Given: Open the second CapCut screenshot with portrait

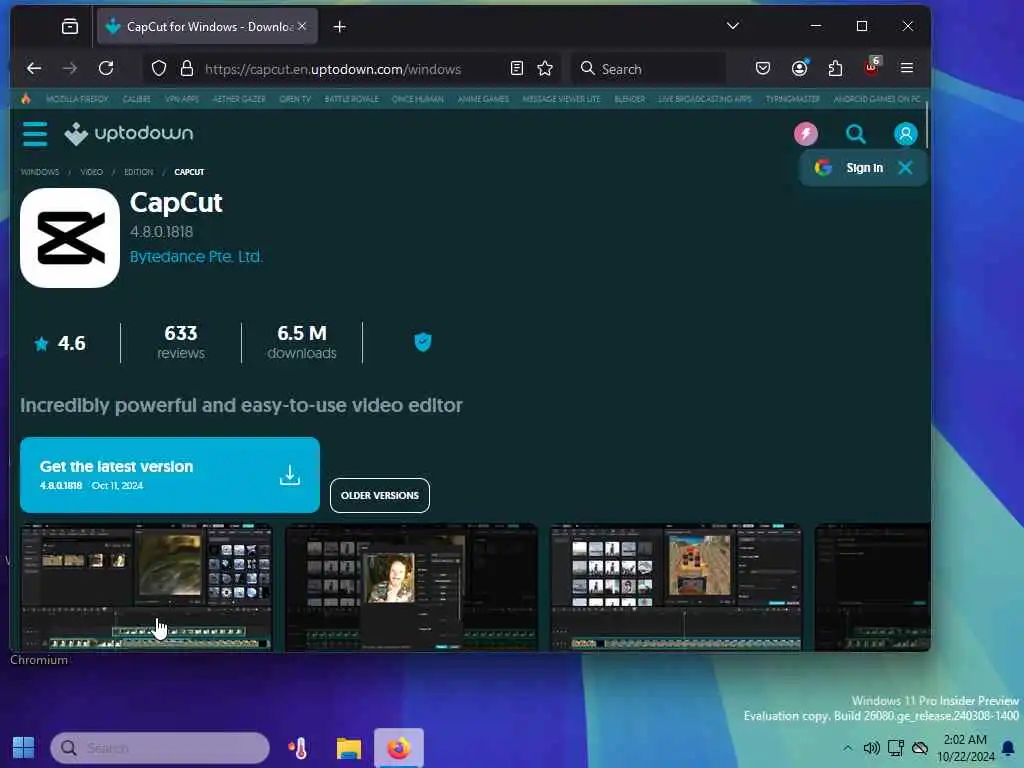Looking at the screenshot, I should point(411,587).
